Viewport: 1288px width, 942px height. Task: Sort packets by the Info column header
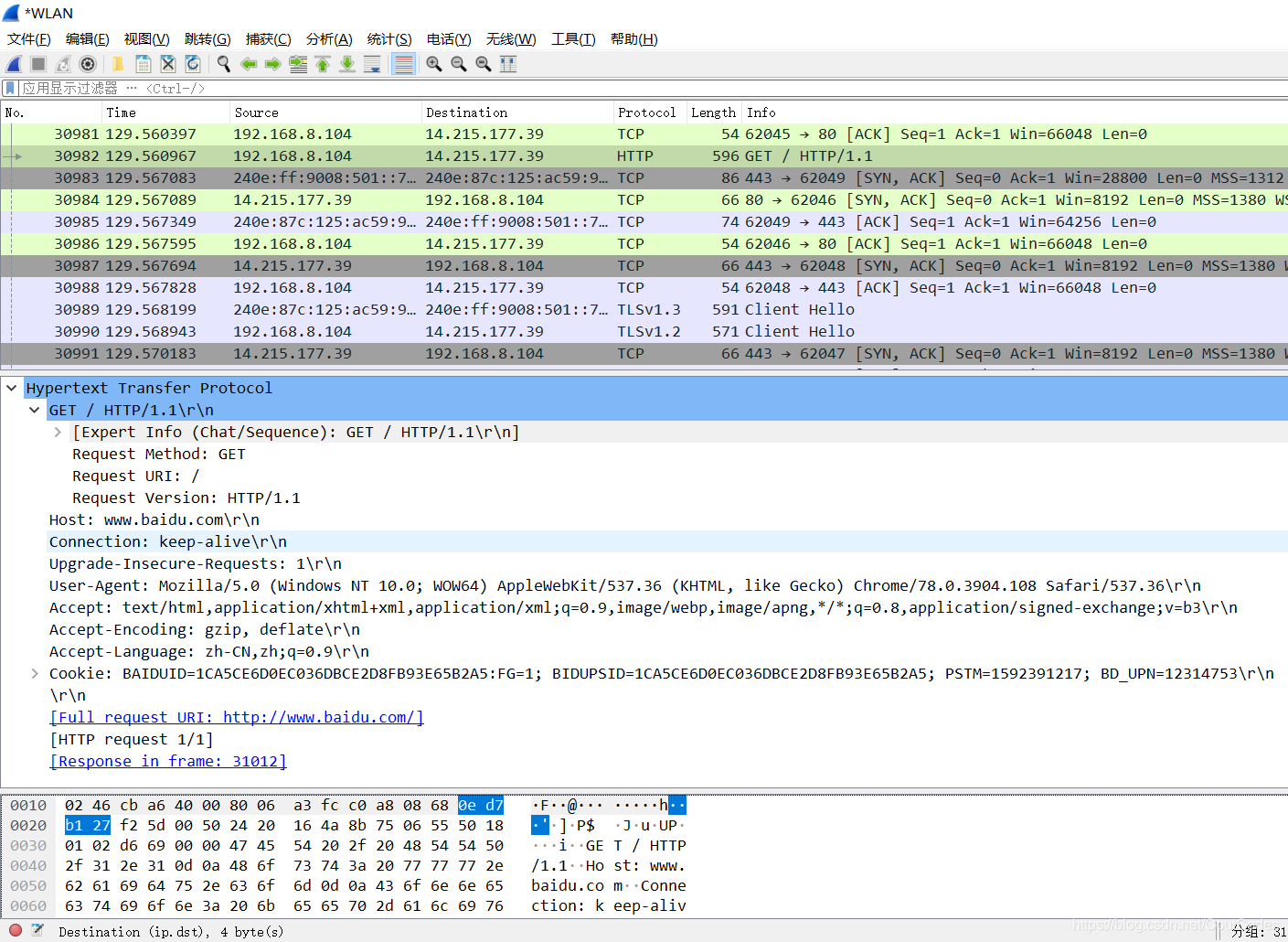[1015, 112]
